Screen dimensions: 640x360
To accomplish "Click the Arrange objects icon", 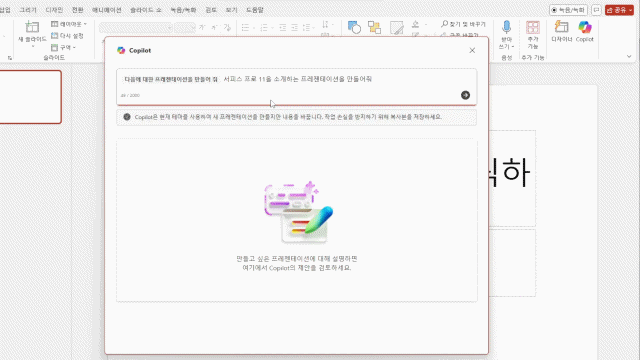I will 374,27.
